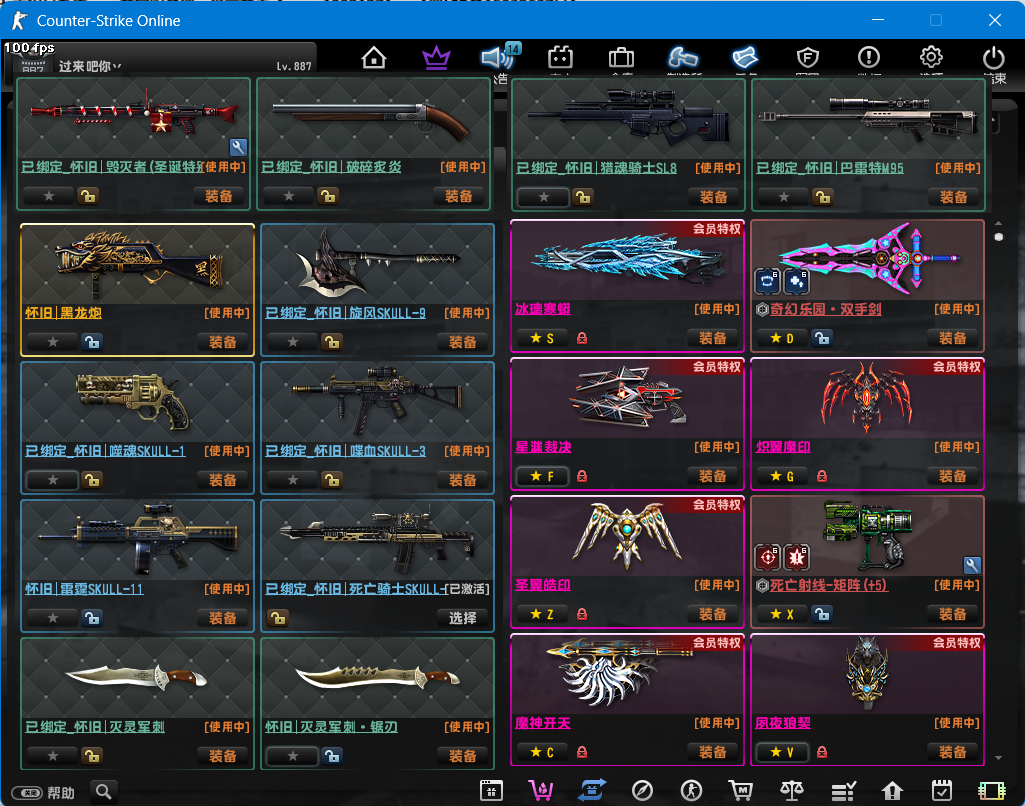
Task: Toggle the lock on 灭灵军刺·锯刃
Action: click(x=332, y=756)
